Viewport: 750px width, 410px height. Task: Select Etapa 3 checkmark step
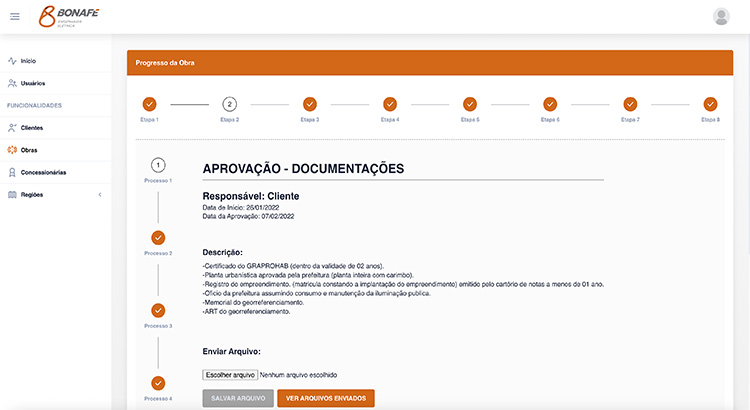pos(310,104)
